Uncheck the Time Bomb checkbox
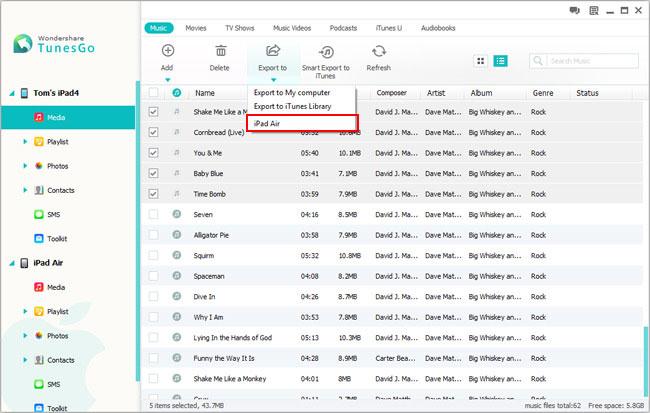This screenshot has height=413, width=650. tap(153, 194)
